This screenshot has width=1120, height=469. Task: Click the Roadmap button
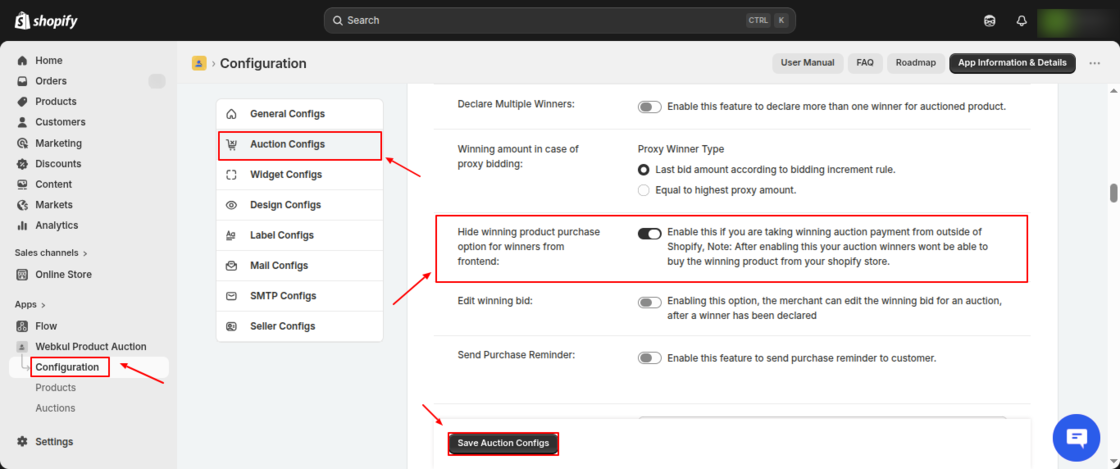(916, 63)
